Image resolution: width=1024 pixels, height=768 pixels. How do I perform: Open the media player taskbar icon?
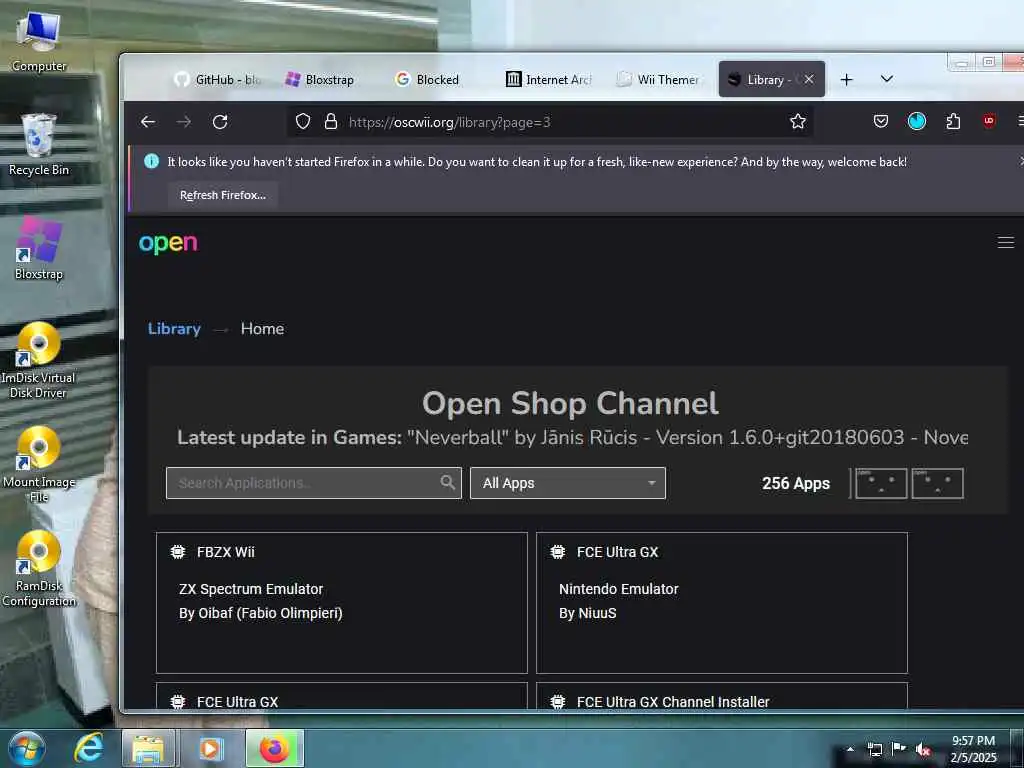point(210,749)
